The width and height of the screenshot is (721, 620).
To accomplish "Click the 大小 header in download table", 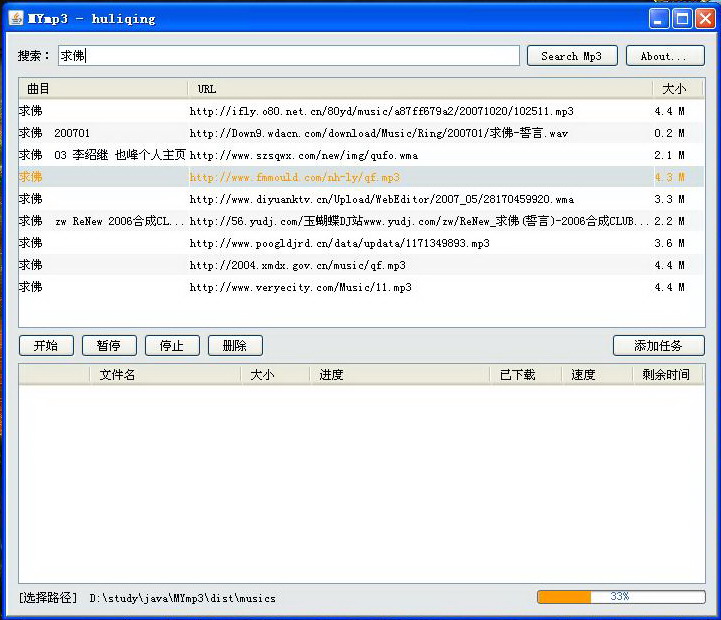I will (x=275, y=375).
